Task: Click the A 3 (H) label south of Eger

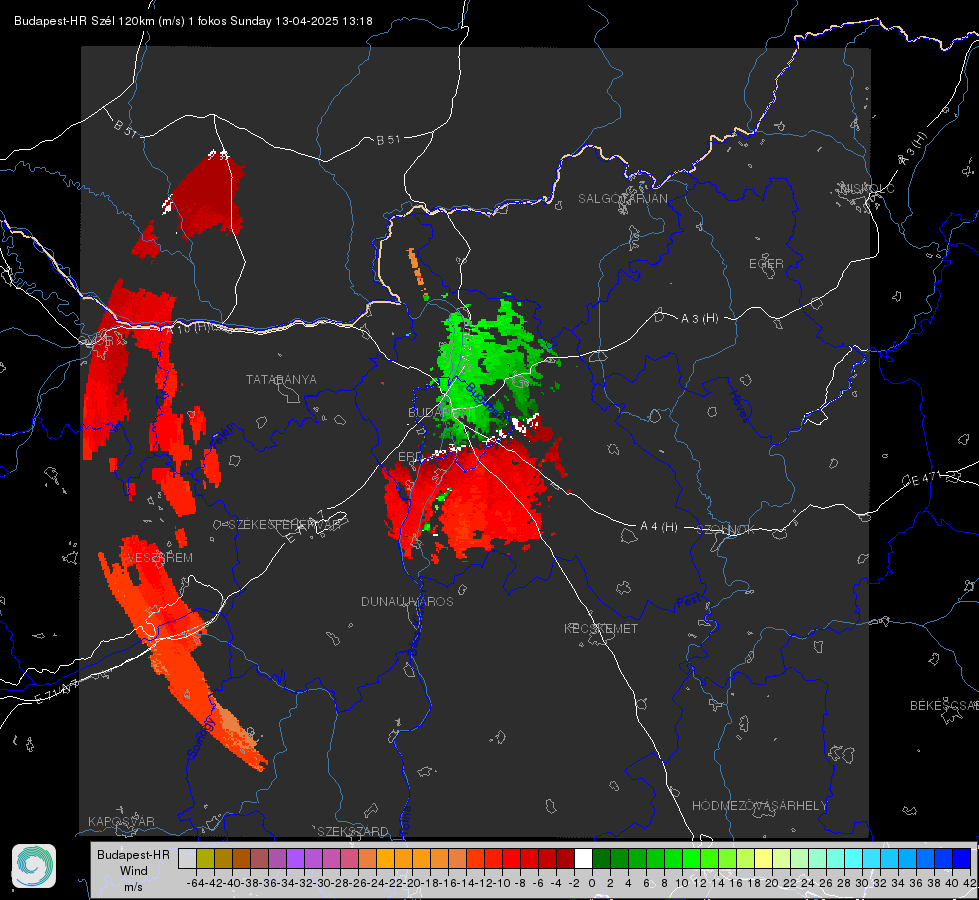Action: pyautogui.click(x=699, y=319)
